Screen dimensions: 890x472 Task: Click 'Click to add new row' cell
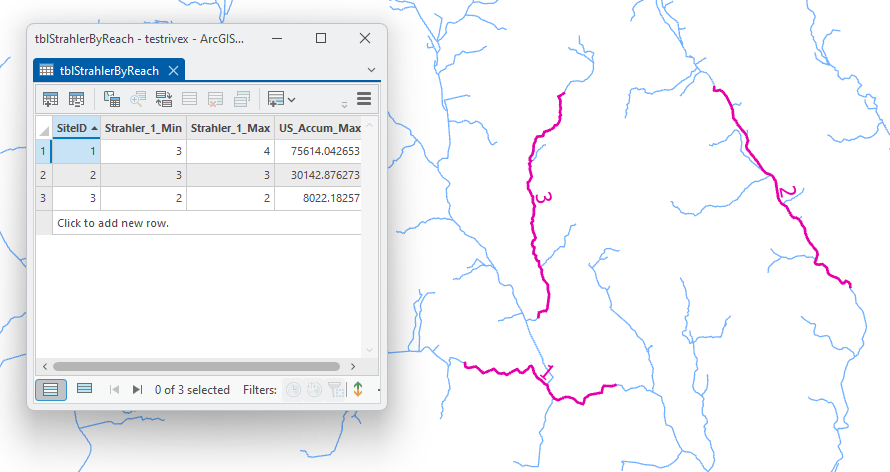pos(112,223)
